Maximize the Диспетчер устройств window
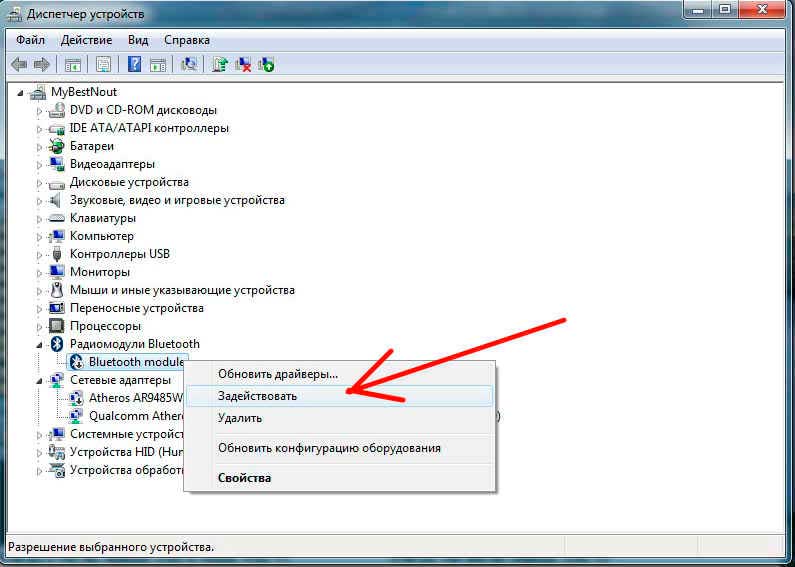 (x=725, y=10)
